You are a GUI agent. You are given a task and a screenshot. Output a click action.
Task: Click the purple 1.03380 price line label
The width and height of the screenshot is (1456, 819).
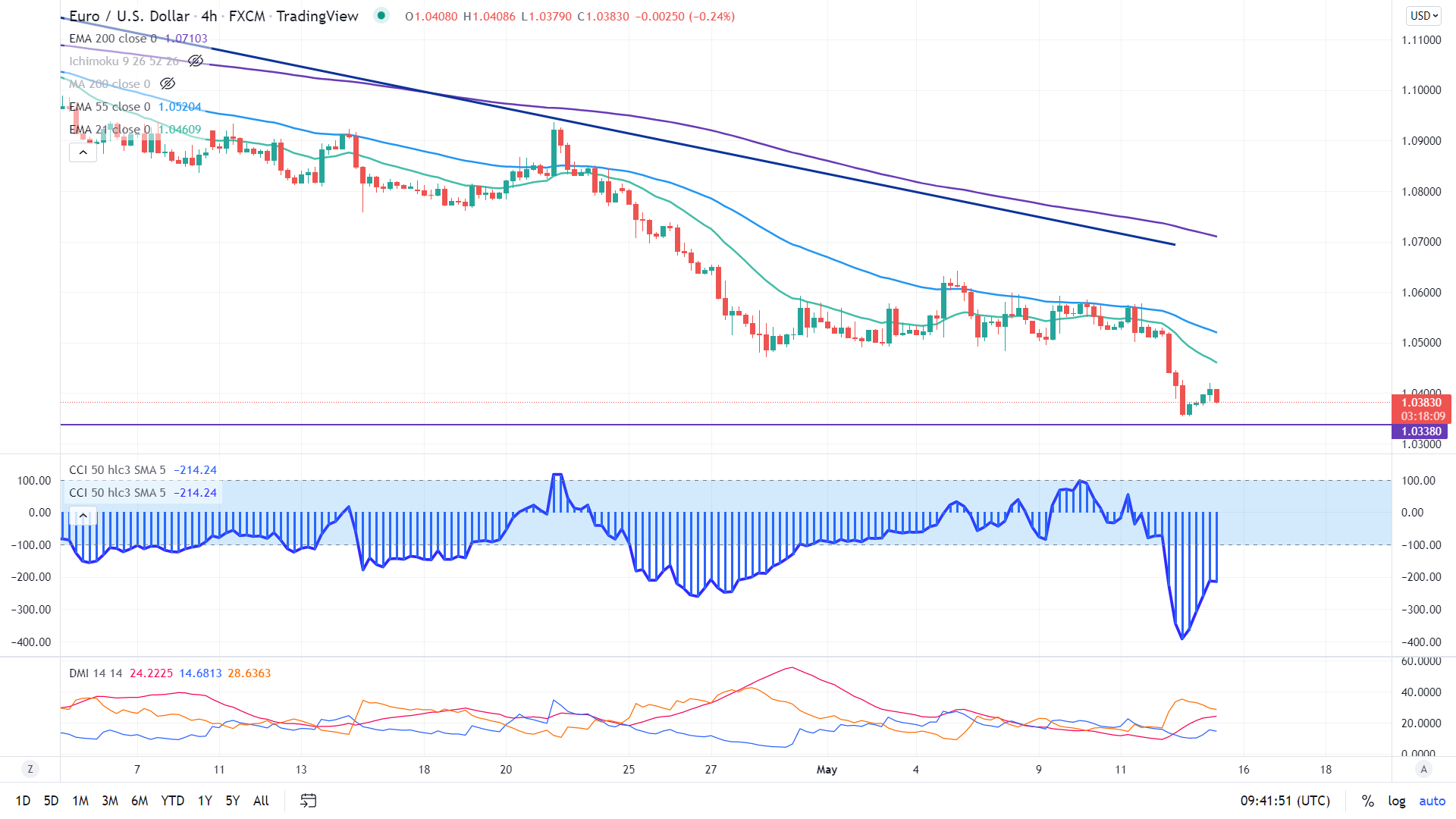point(1420,431)
